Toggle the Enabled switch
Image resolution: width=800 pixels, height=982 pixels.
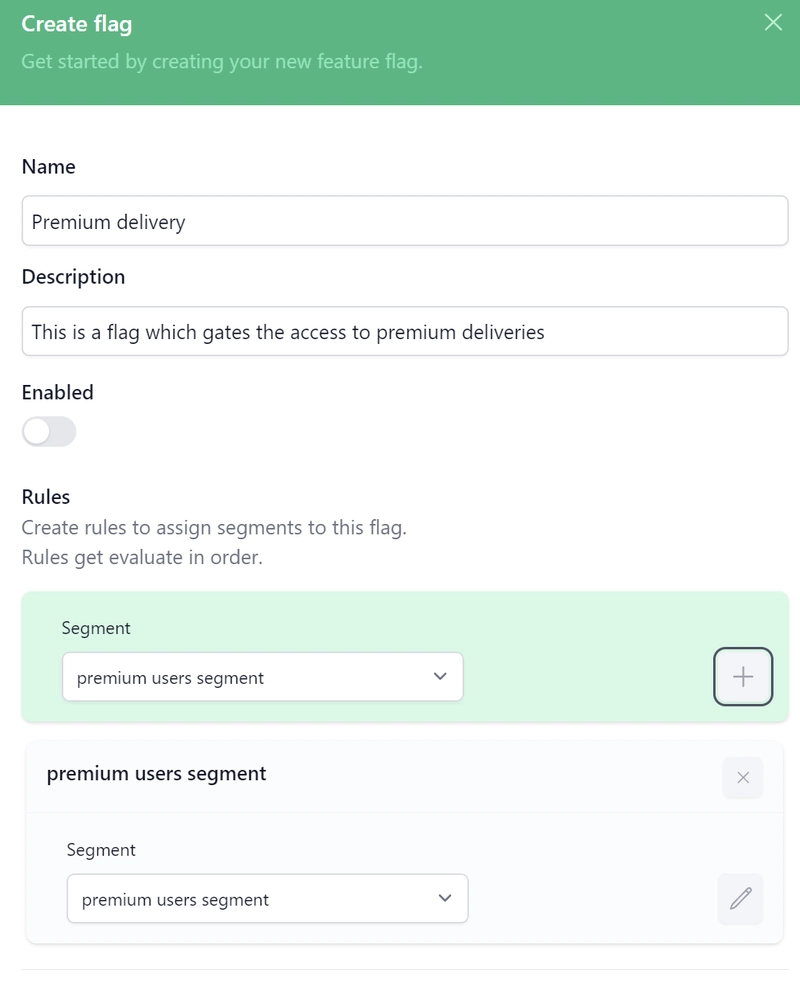[x=49, y=432]
